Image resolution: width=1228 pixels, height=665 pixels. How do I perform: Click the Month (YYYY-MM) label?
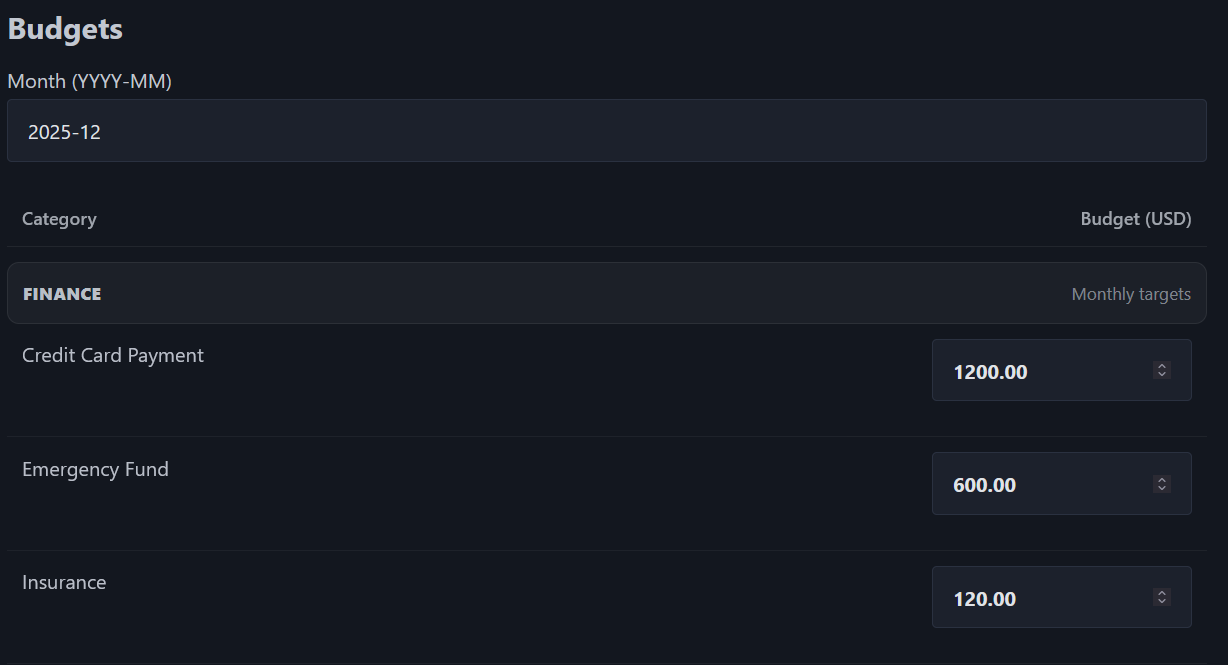(89, 82)
